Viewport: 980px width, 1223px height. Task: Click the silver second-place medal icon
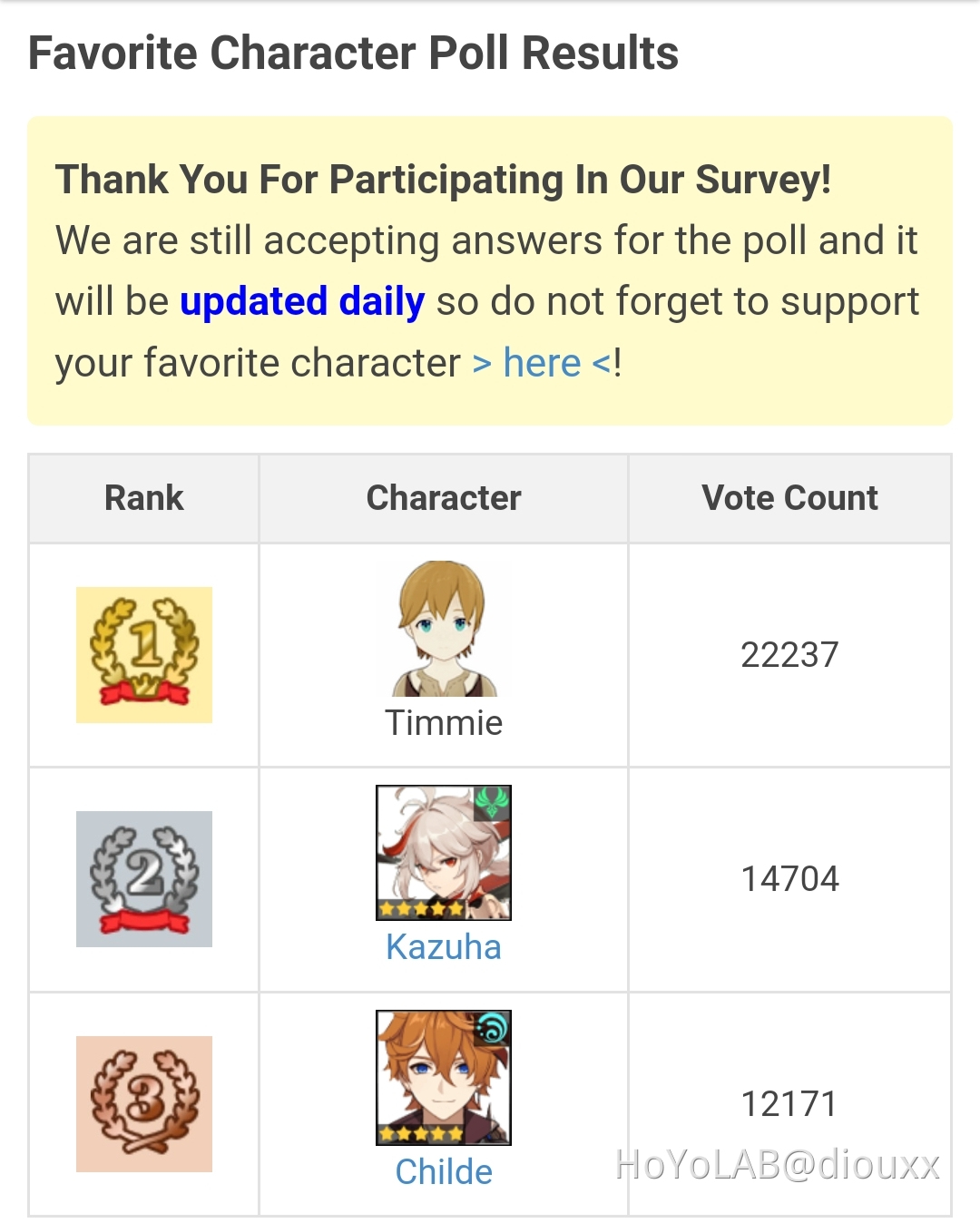[x=144, y=879]
